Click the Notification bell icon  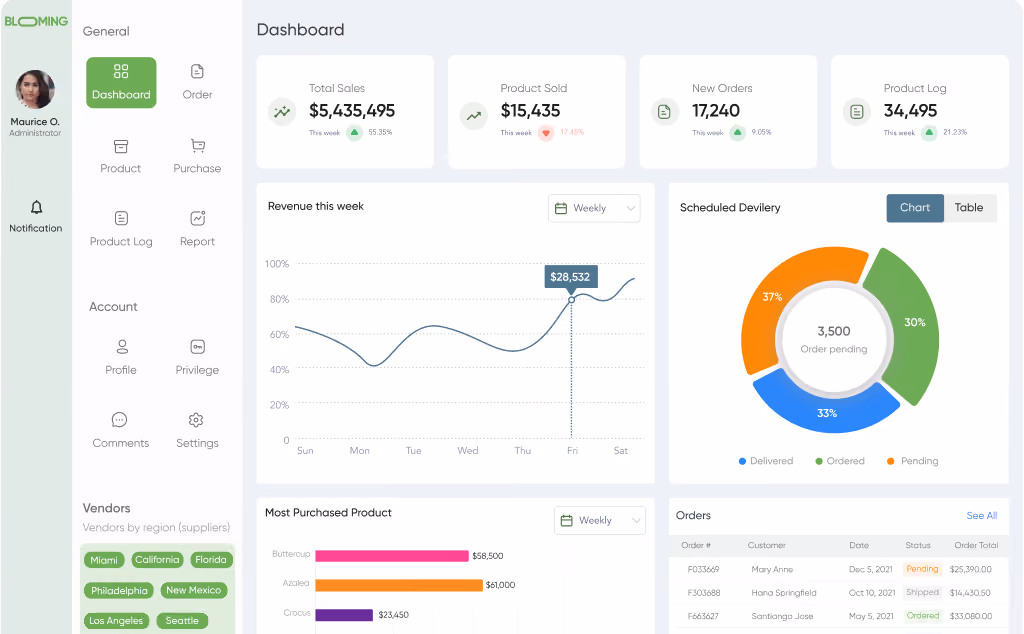coord(37,207)
